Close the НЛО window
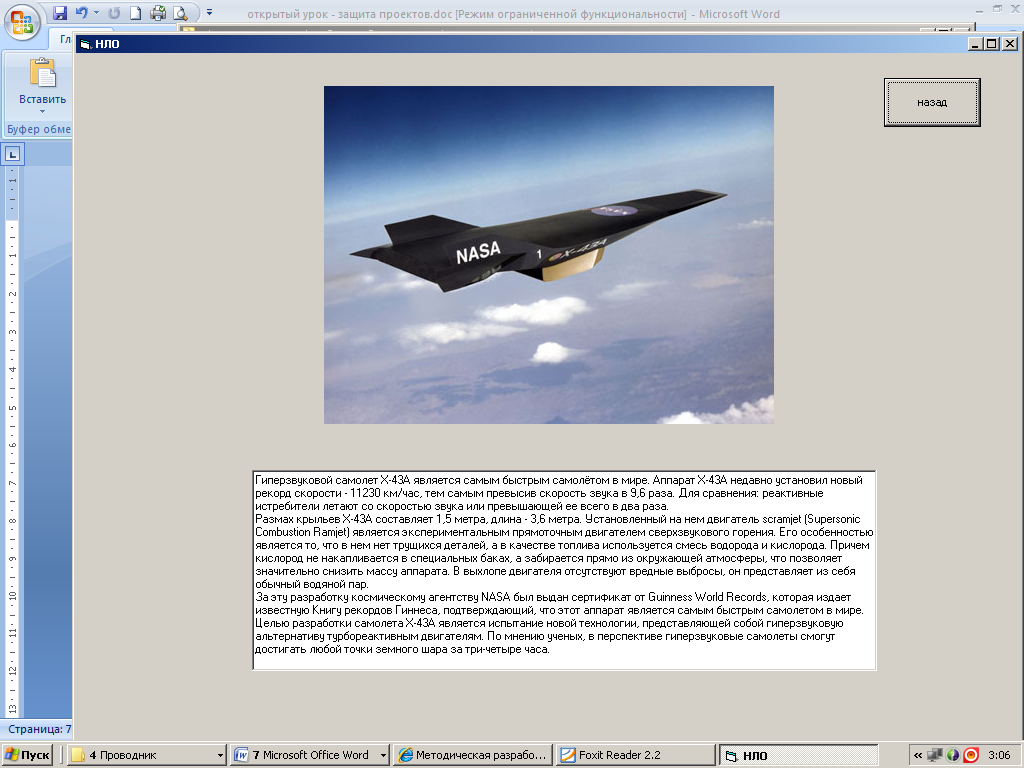The image size is (1024, 768). pyautogui.click(x=1010, y=44)
